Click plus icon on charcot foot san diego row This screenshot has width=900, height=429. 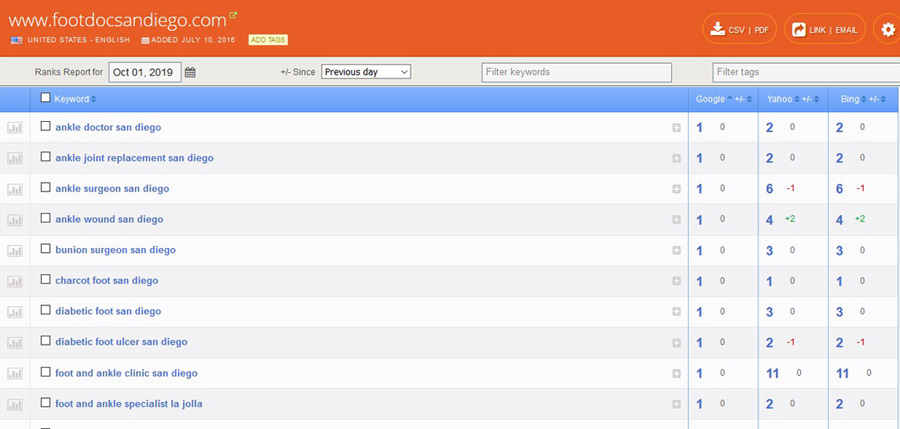pos(677,281)
